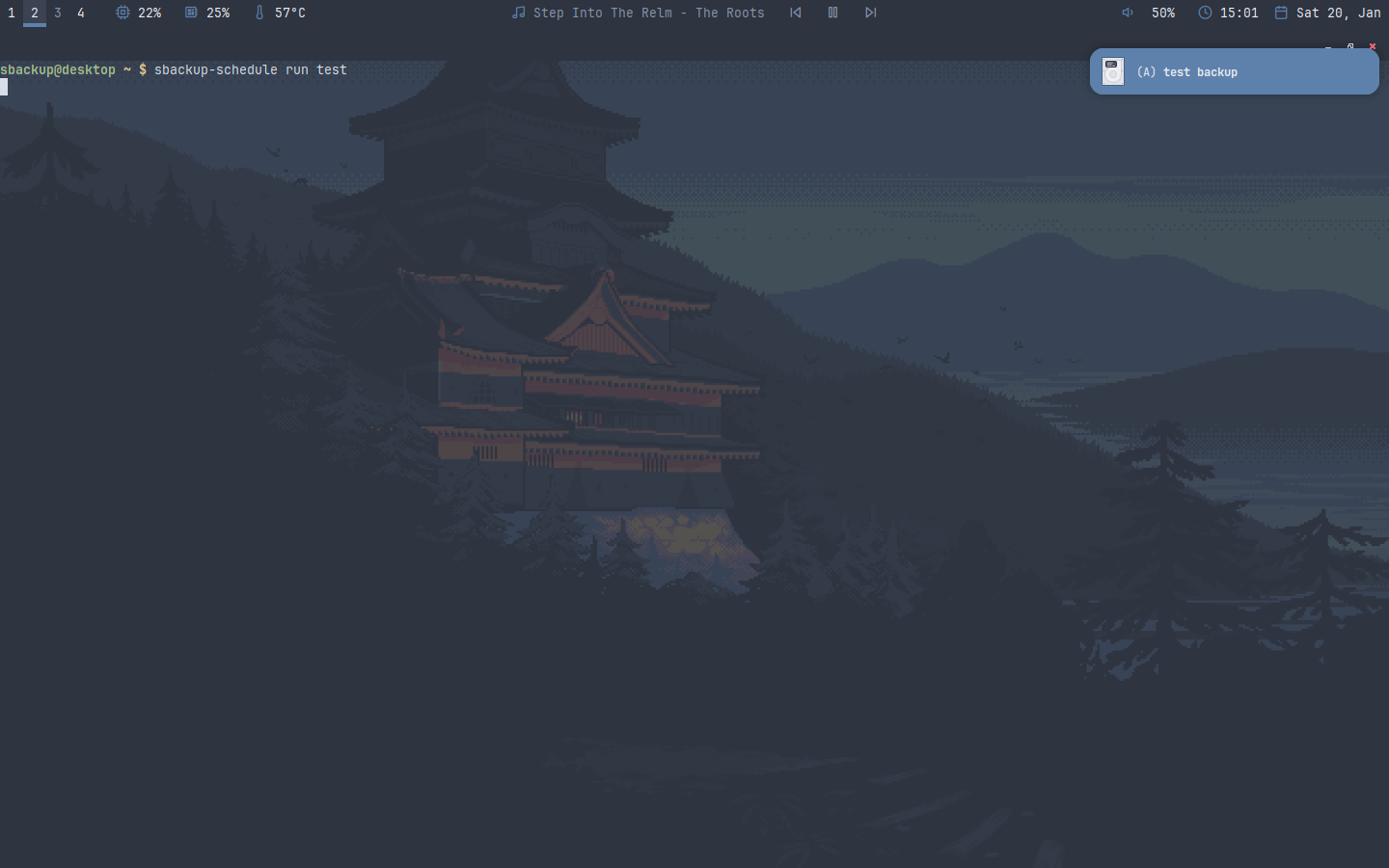1389x868 pixels.
Task: Click the thermometer temperature icon
Action: (259, 13)
